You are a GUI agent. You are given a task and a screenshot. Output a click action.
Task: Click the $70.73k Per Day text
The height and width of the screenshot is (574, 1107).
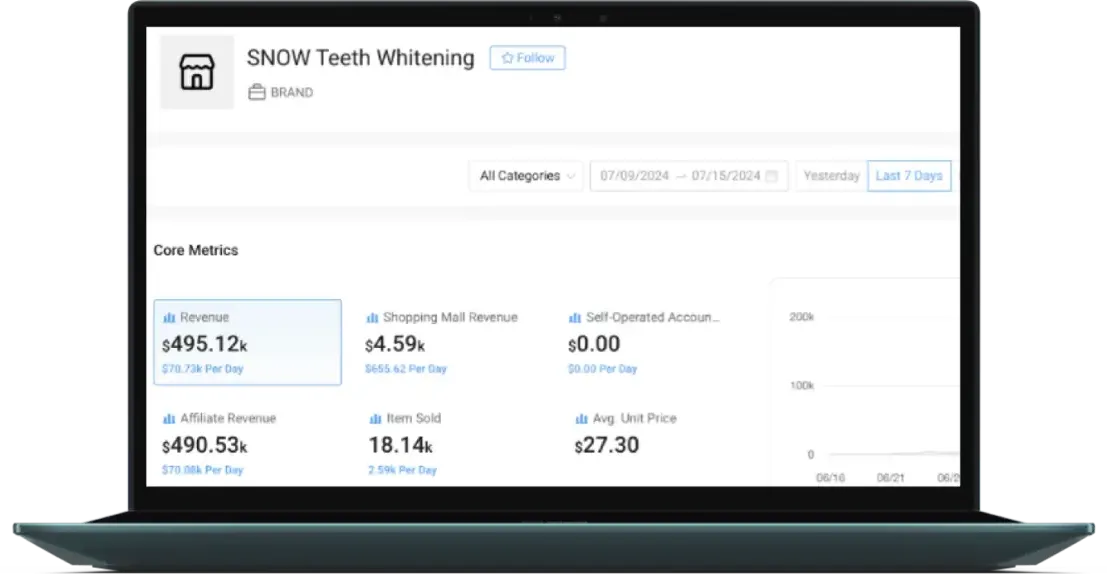(203, 369)
